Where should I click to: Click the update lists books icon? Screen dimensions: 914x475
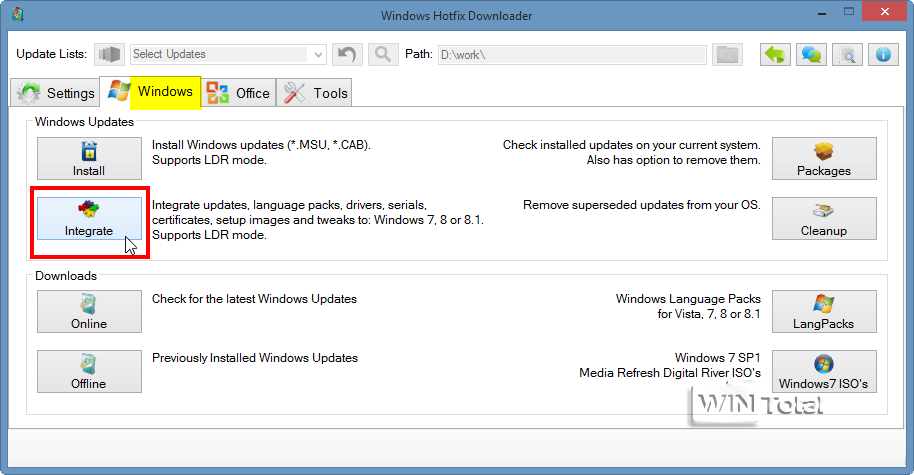pos(109,54)
